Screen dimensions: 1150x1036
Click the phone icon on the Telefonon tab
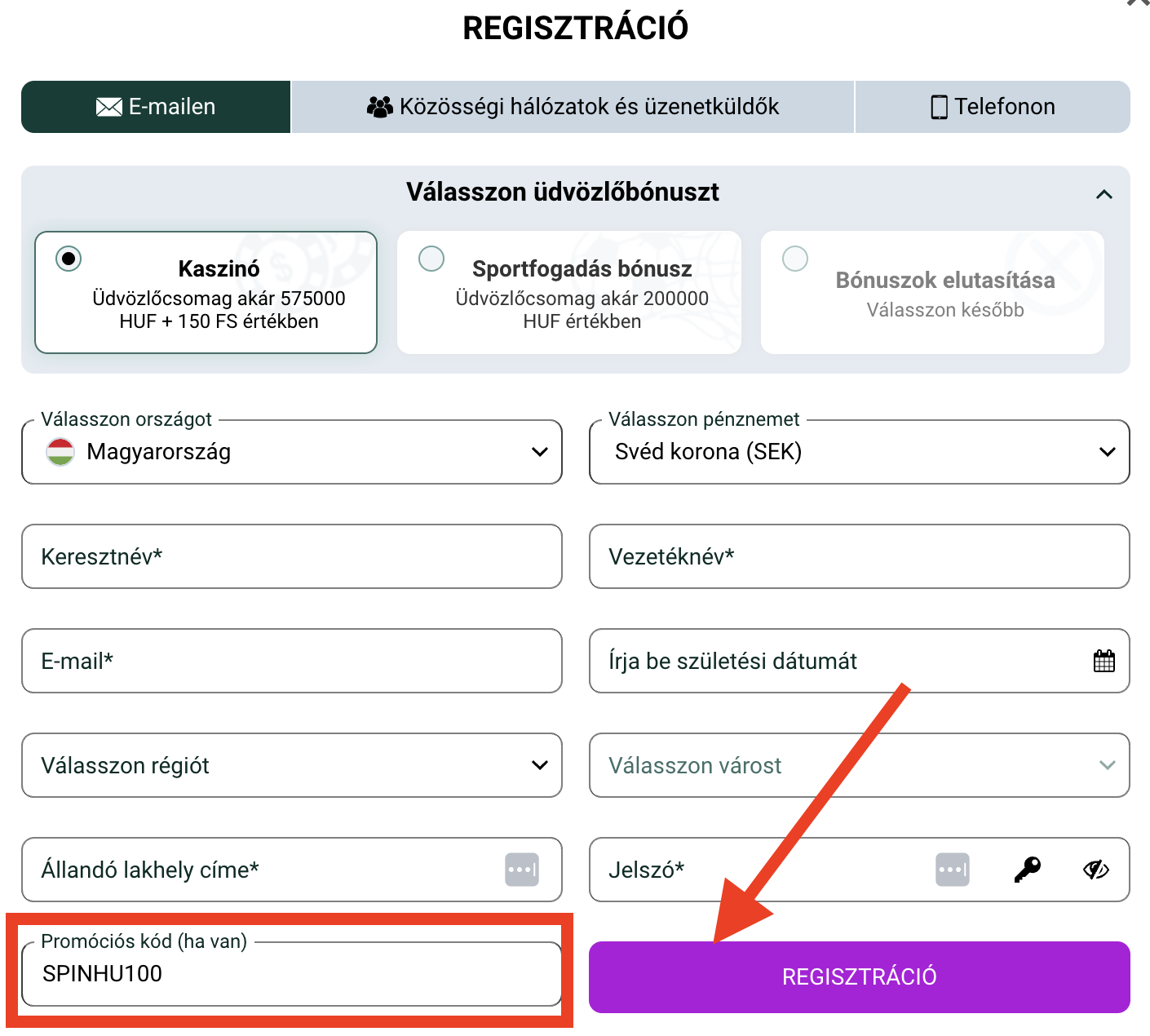point(938,106)
